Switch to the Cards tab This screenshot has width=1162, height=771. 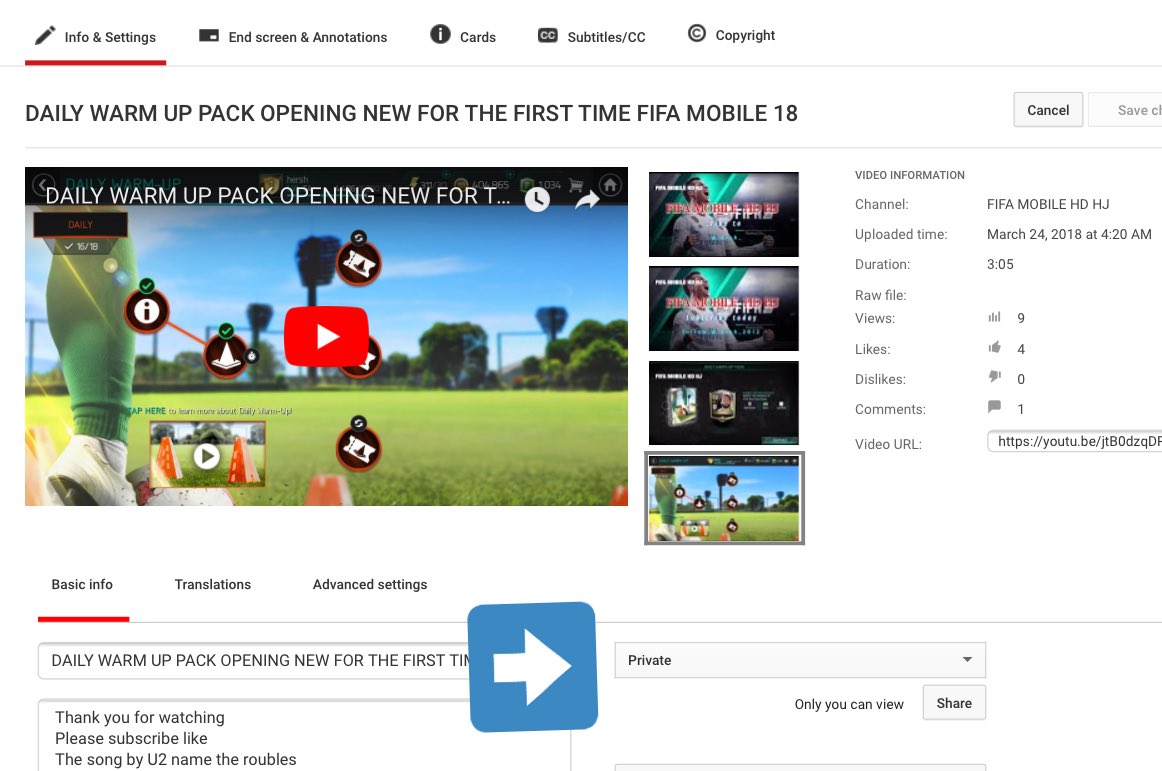point(462,36)
